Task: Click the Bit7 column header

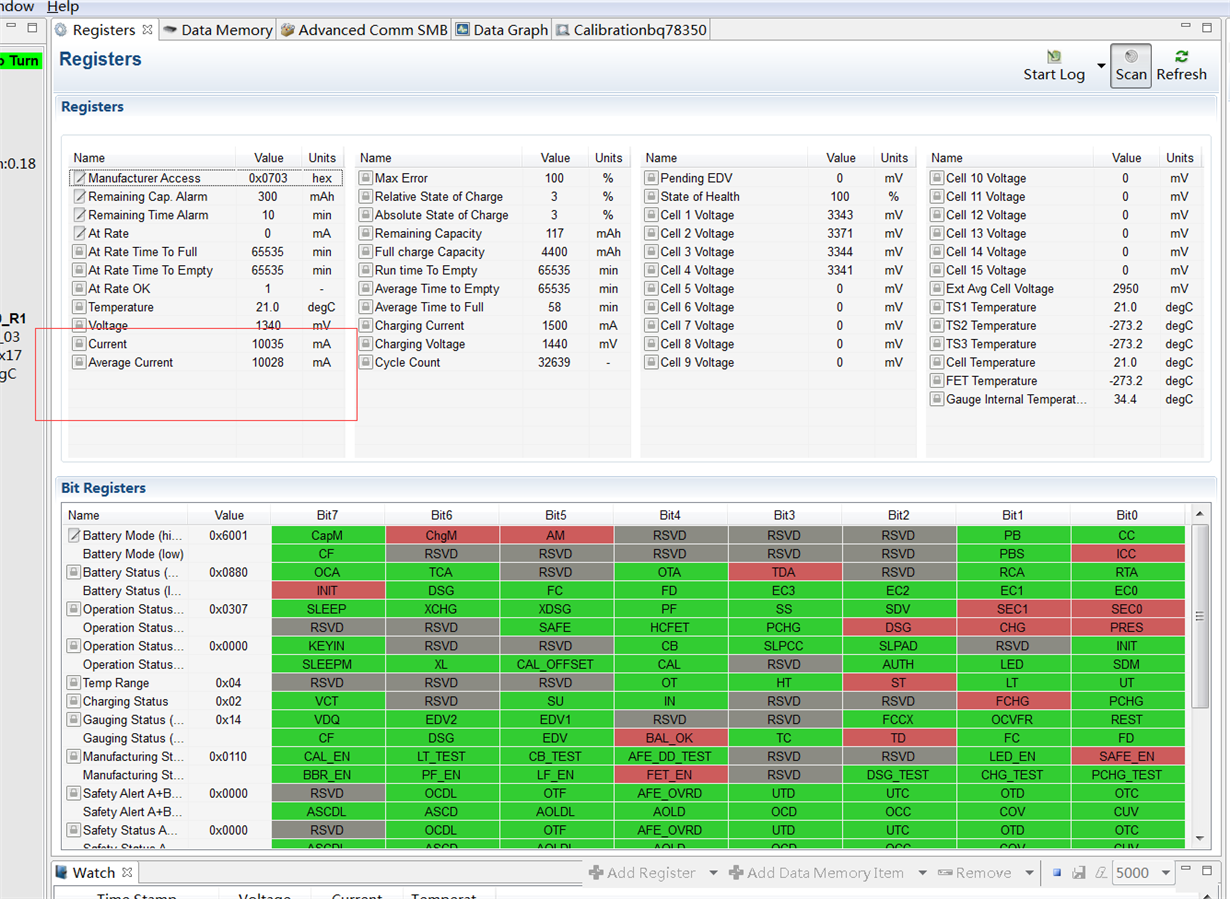Action: (x=328, y=515)
